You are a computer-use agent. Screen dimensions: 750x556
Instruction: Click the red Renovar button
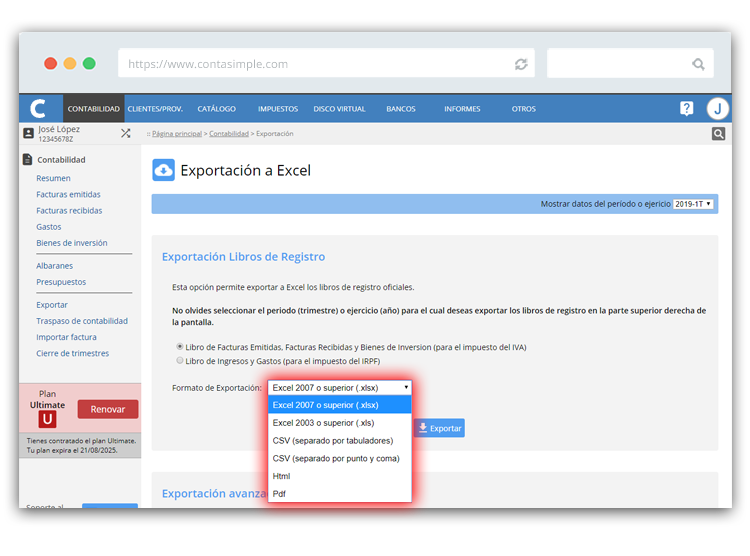coord(108,409)
